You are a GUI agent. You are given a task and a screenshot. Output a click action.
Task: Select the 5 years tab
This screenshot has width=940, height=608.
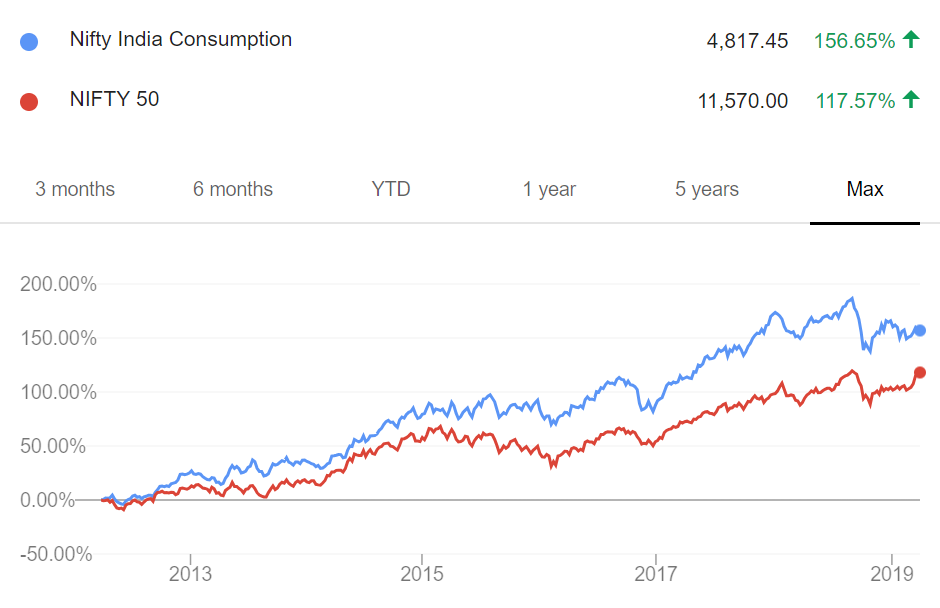tap(707, 189)
